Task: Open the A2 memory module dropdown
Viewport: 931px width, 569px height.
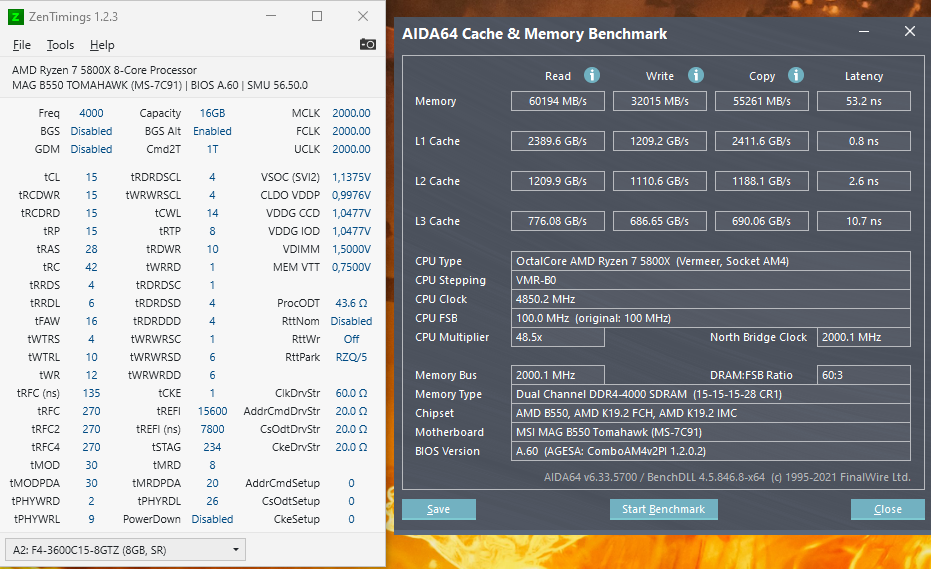Action: tap(125, 550)
